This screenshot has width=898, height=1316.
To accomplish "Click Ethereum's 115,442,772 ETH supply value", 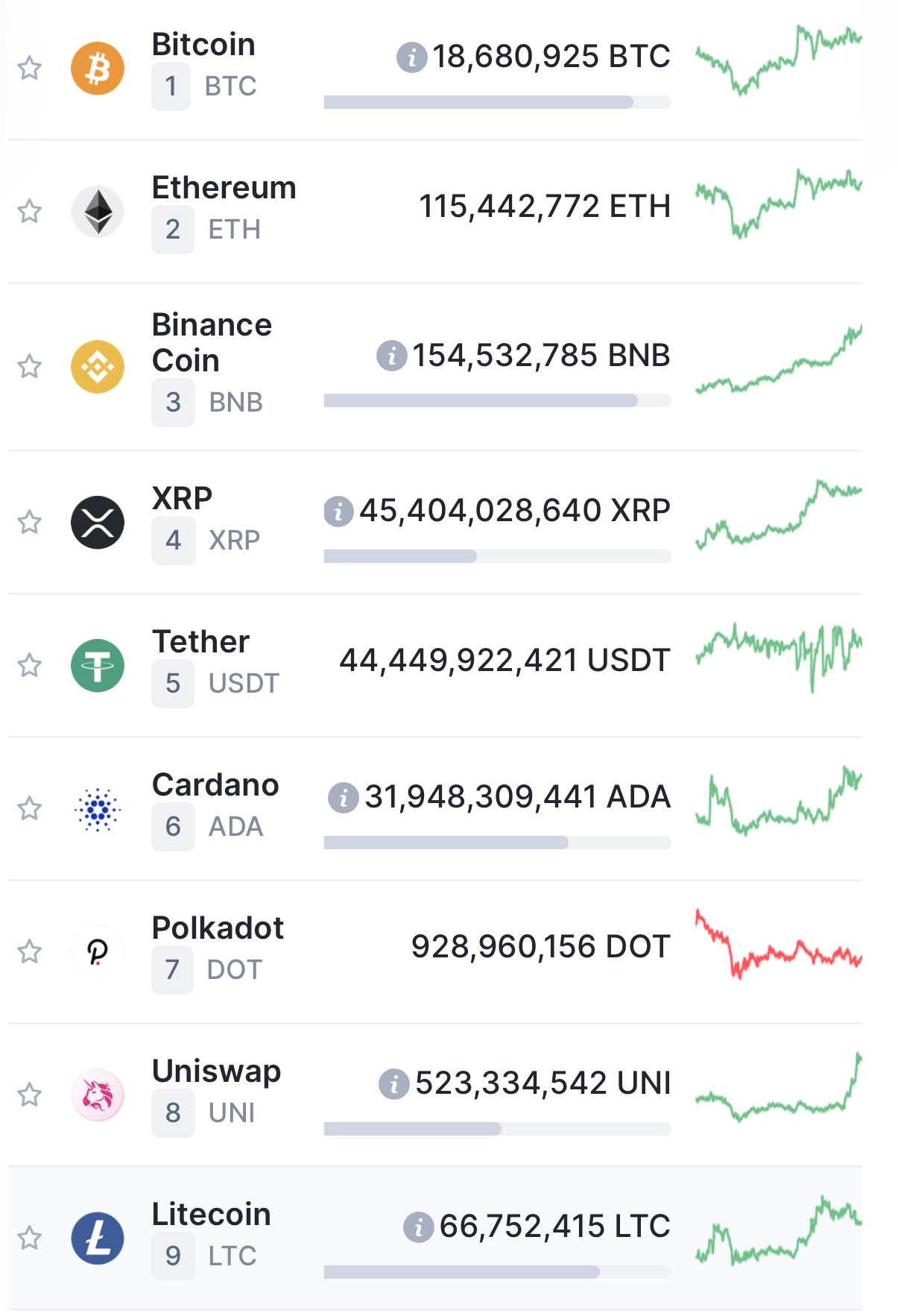I will [545, 207].
